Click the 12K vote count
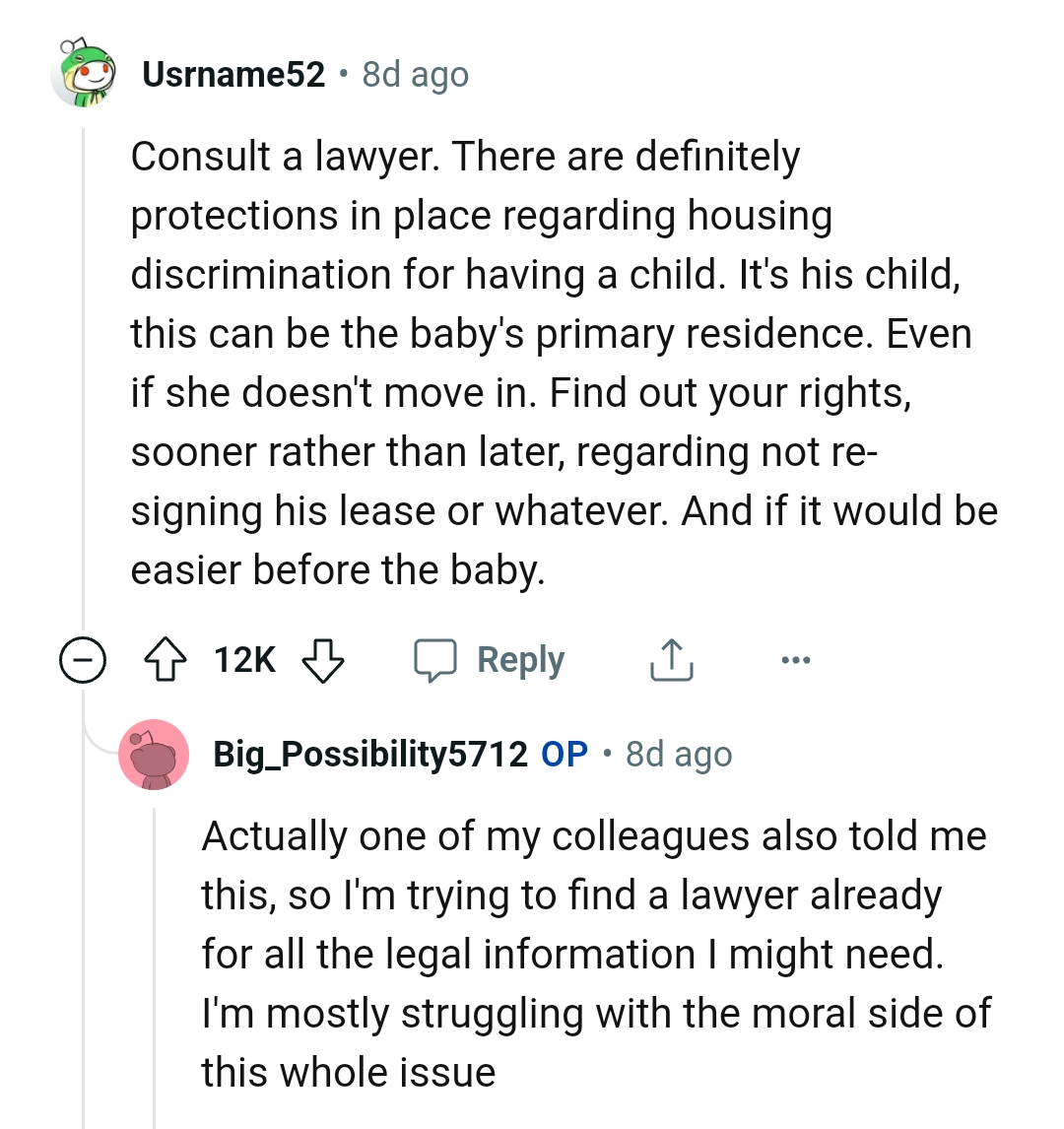Viewport: 1064px width, 1129px height. click(x=244, y=659)
